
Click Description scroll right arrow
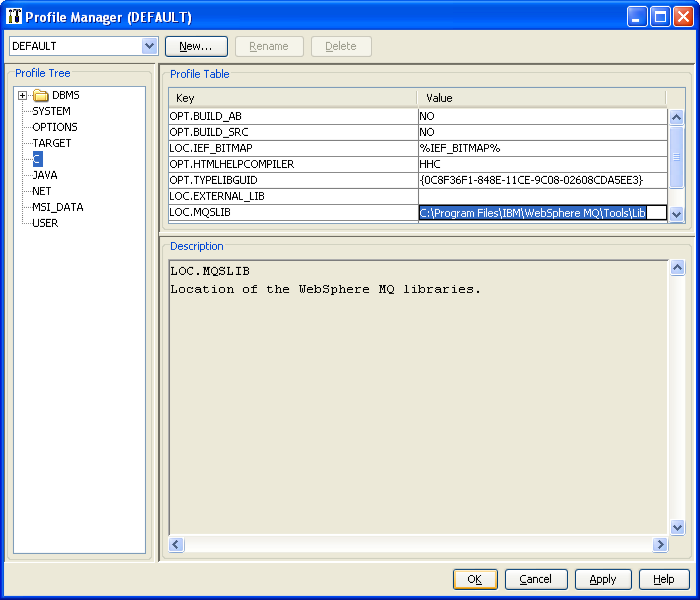coord(660,544)
